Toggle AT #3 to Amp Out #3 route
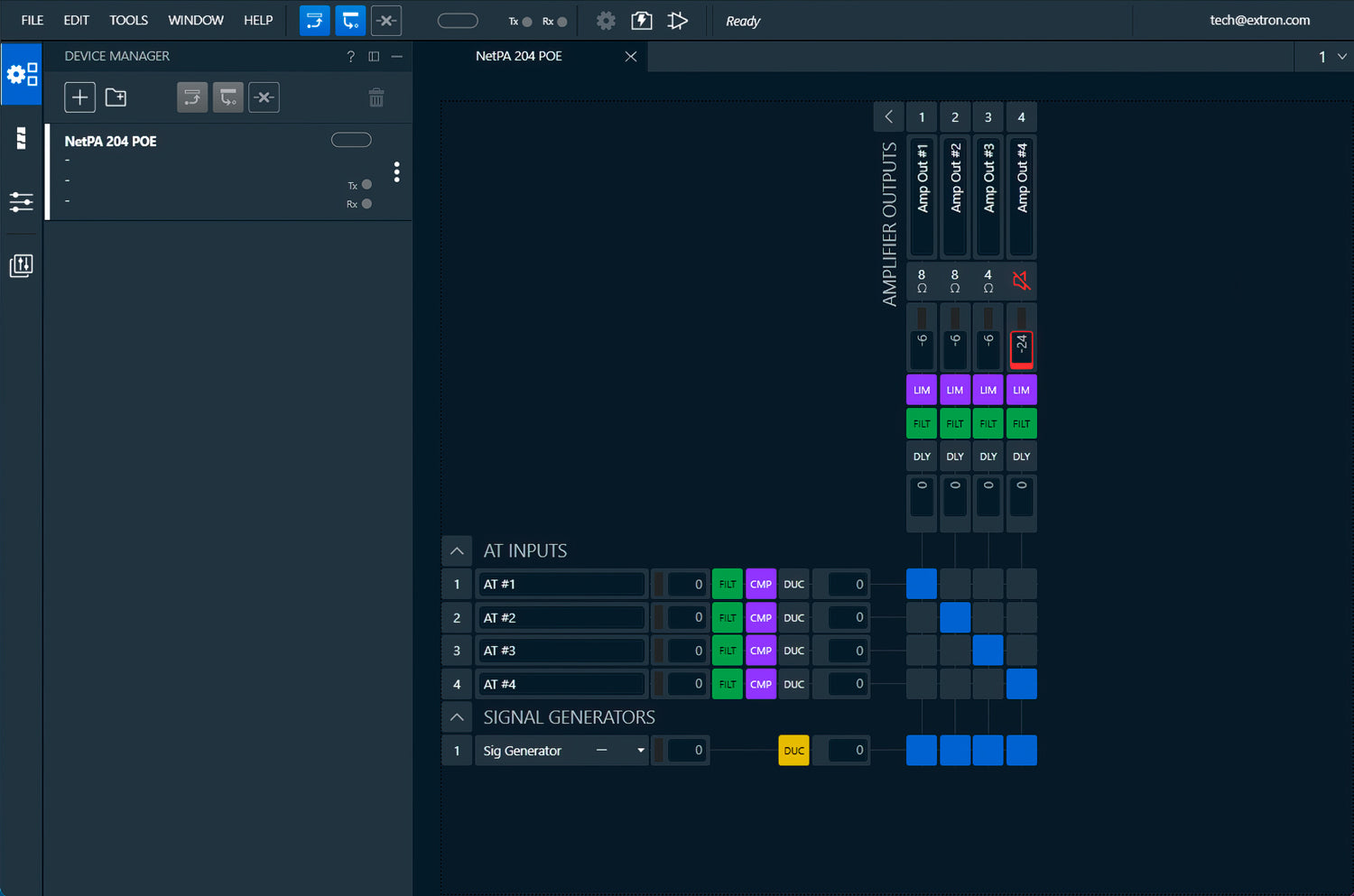Viewport: 1354px width, 896px height. pyautogui.click(x=988, y=651)
